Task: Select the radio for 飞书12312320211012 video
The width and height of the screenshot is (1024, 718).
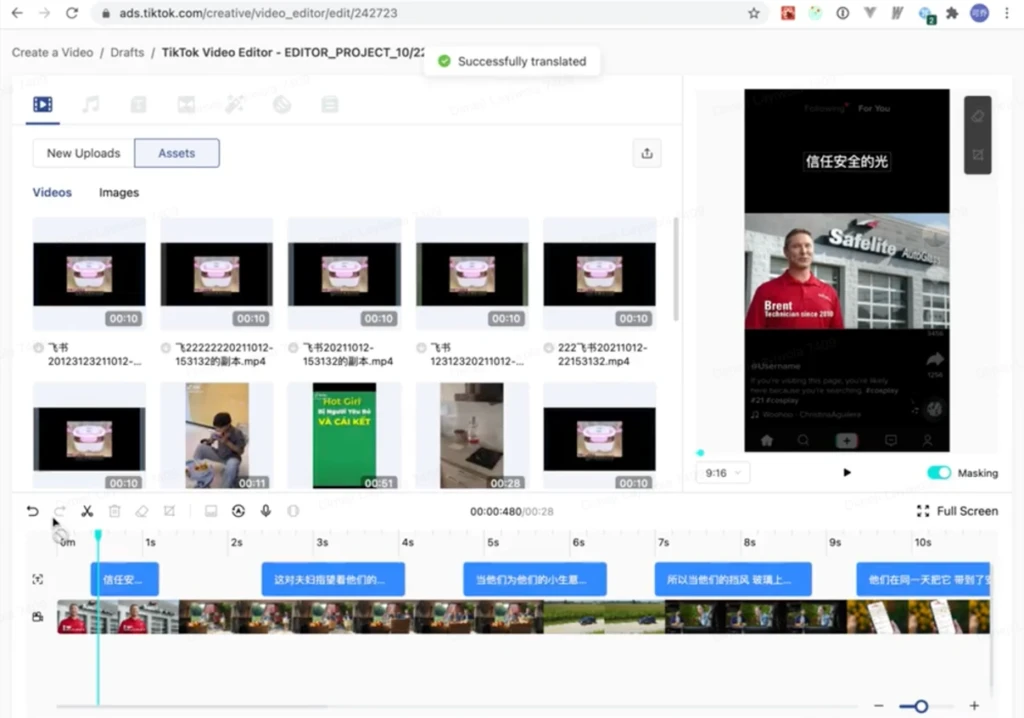Action: tap(421, 348)
